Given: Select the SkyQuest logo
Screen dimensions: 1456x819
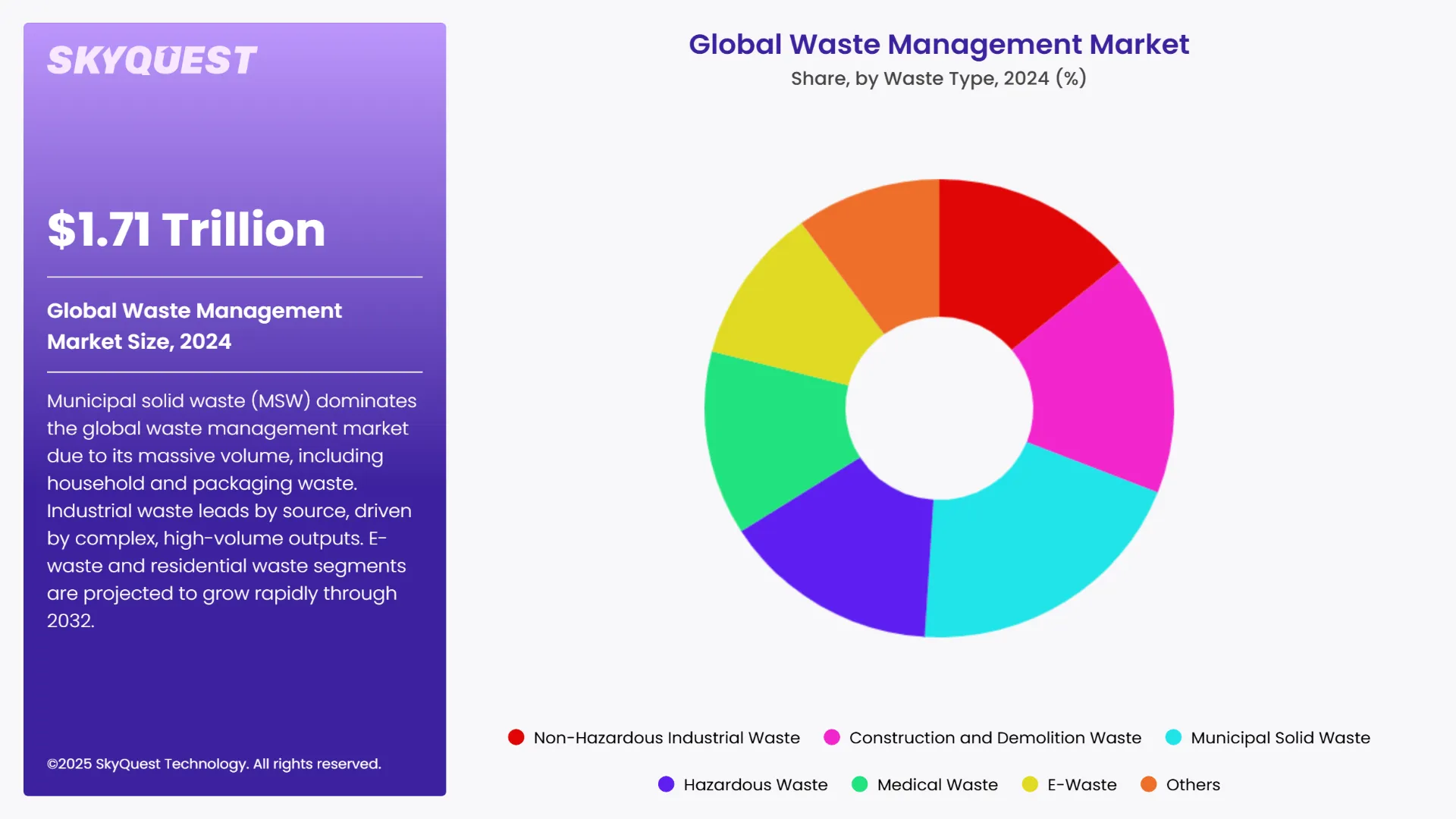Looking at the screenshot, I should 150,59.
